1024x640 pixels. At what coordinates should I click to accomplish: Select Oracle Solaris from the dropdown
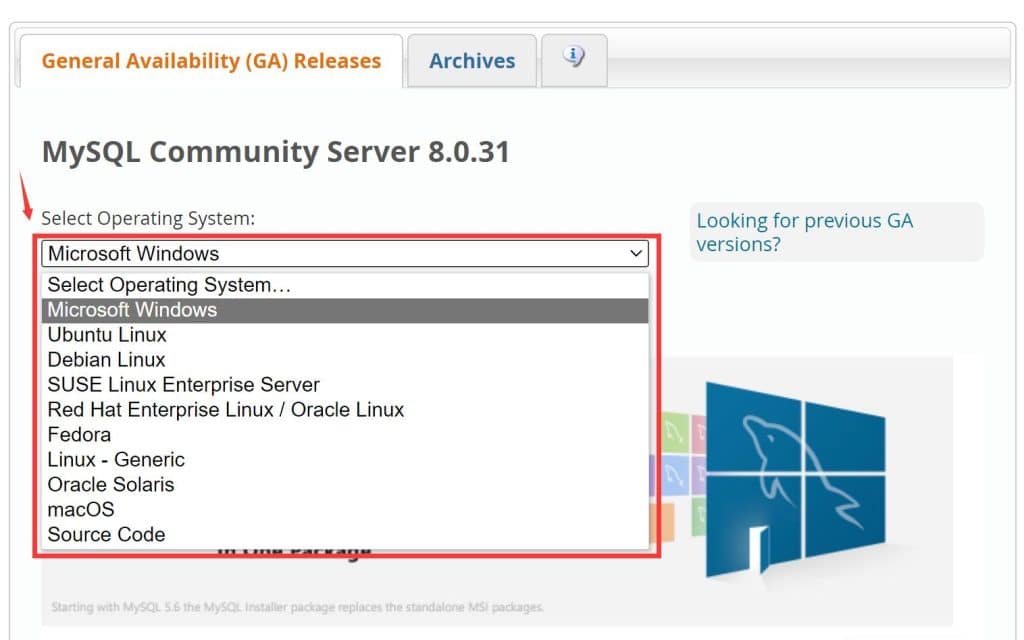(x=111, y=485)
